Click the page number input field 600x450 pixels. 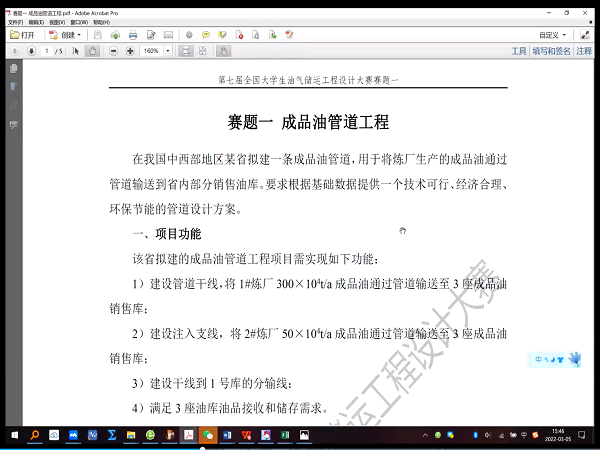pyautogui.click(x=47, y=51)
